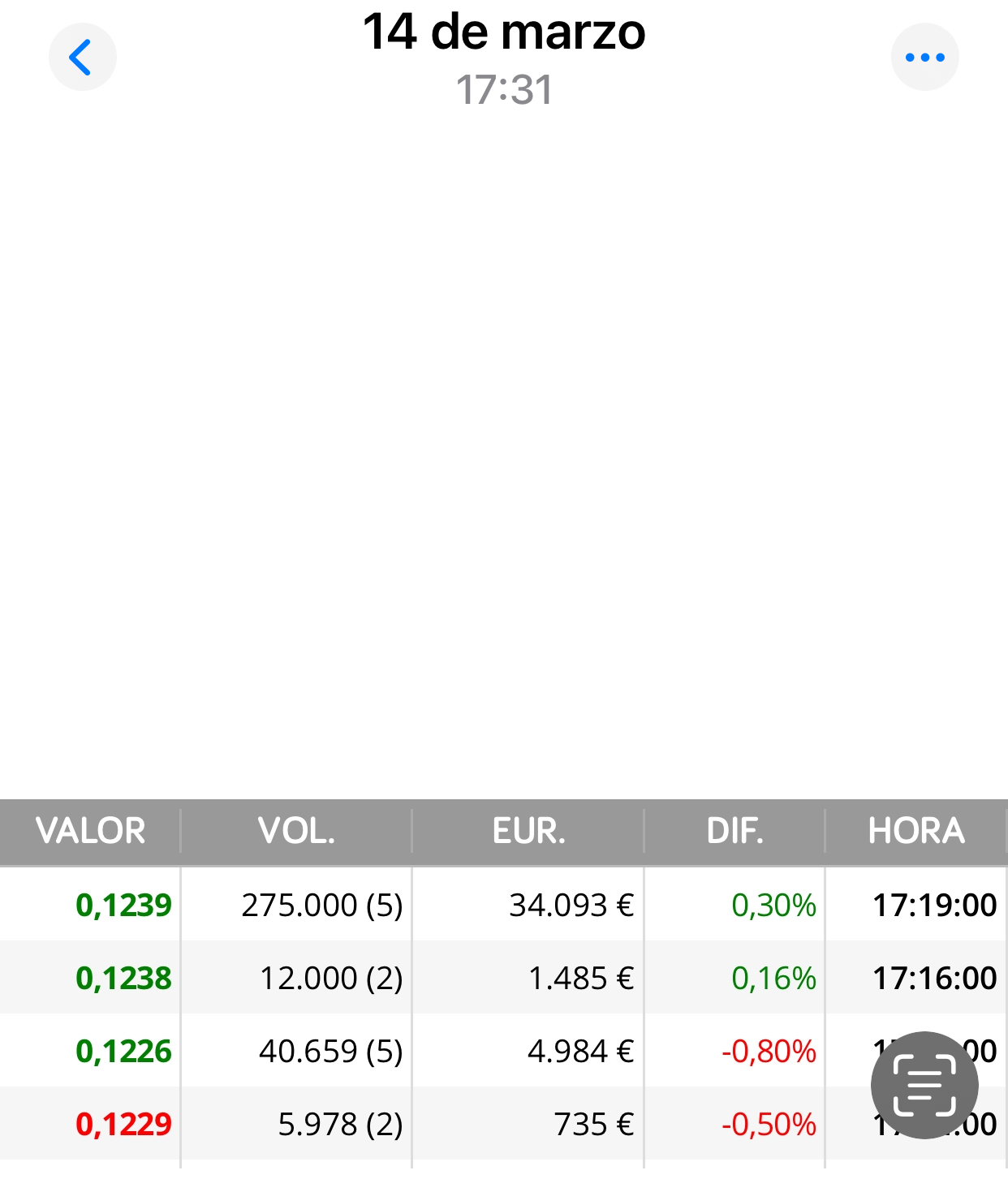Select the VALOR column header

pos(90,831)
